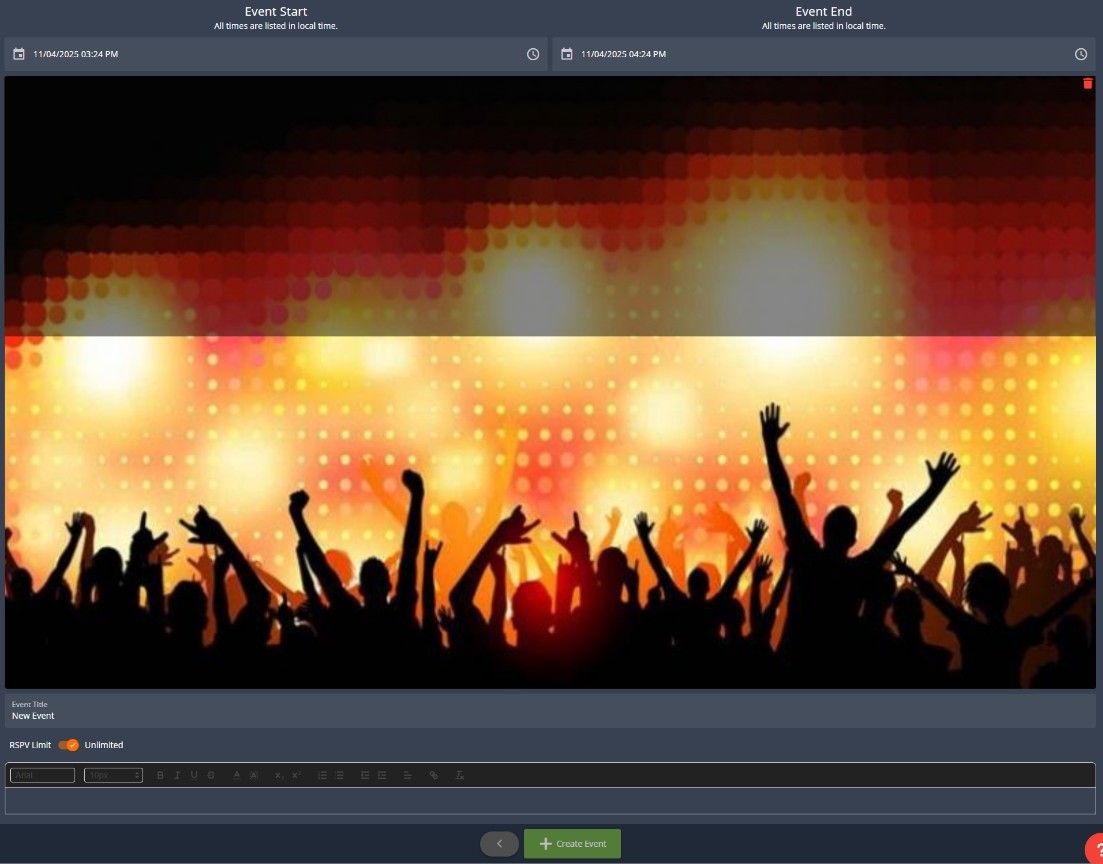Open the Event End clock time picker
The image size is (1103, 864).
pos(1081,54)
